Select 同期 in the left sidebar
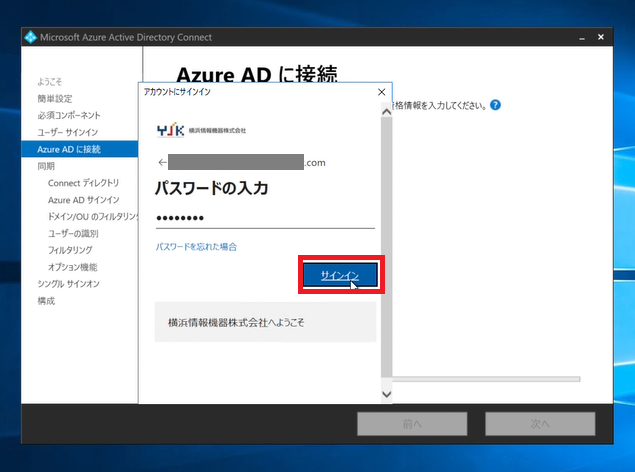This screenshot has height=472, width=635. pyautogui.click(x=46, y=166)
